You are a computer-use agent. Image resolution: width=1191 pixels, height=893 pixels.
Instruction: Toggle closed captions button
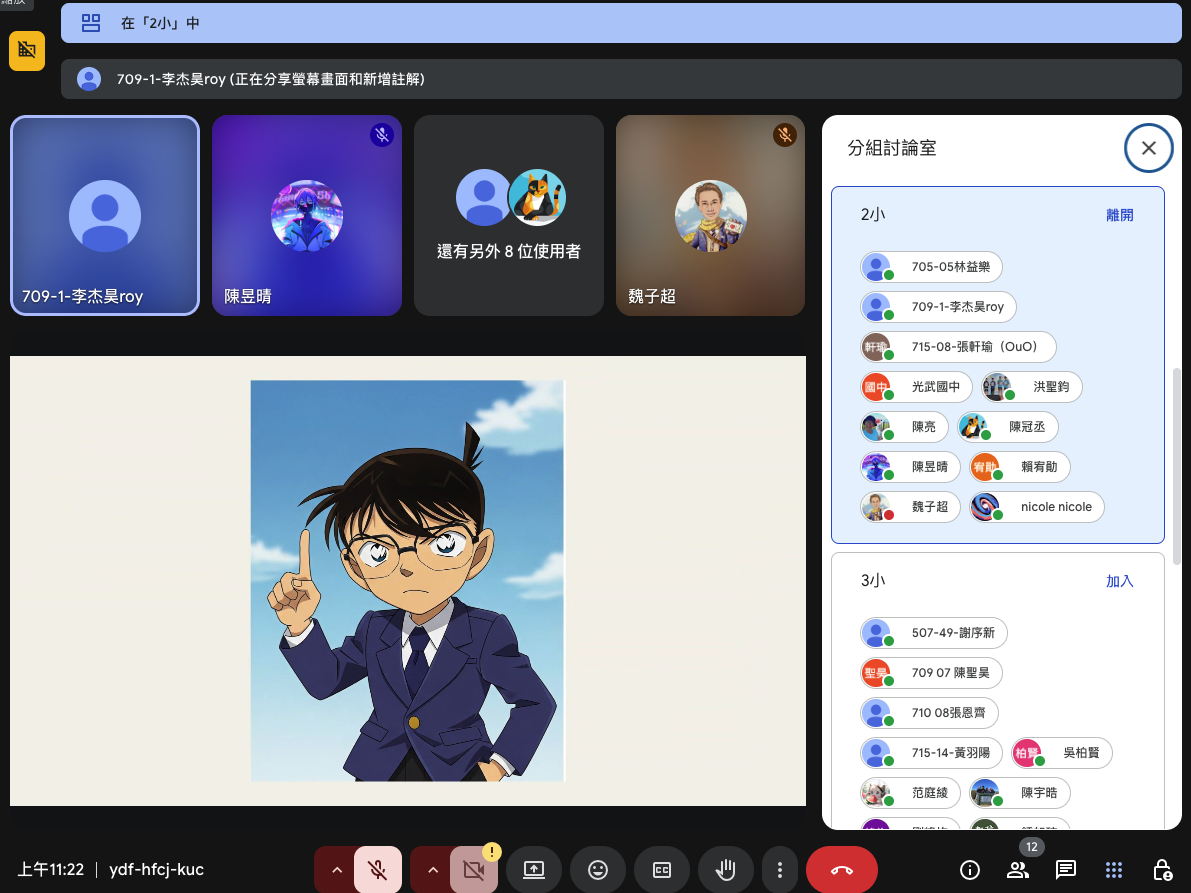[x=662, y=869]
